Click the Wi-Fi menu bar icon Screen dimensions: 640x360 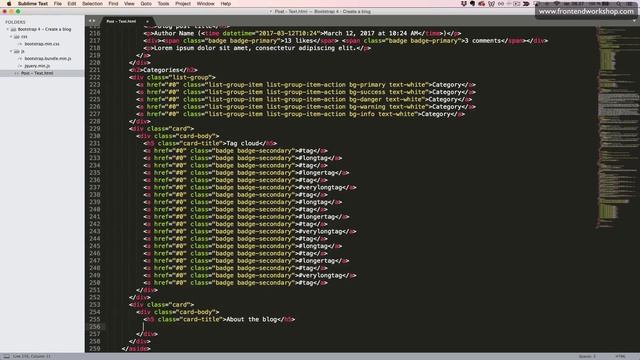pos(556,4)
